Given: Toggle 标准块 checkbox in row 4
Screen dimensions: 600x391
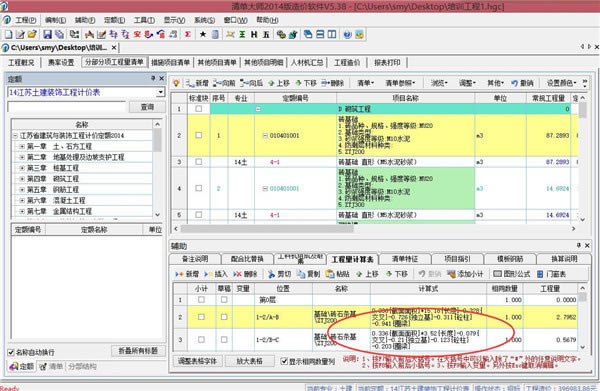Looking at the screenshot, I should (x=198, y=188).
